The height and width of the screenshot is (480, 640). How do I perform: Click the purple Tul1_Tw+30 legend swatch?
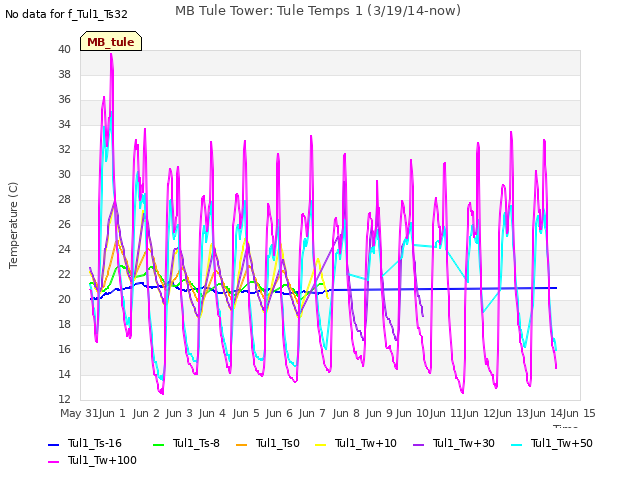coord(418,444)
